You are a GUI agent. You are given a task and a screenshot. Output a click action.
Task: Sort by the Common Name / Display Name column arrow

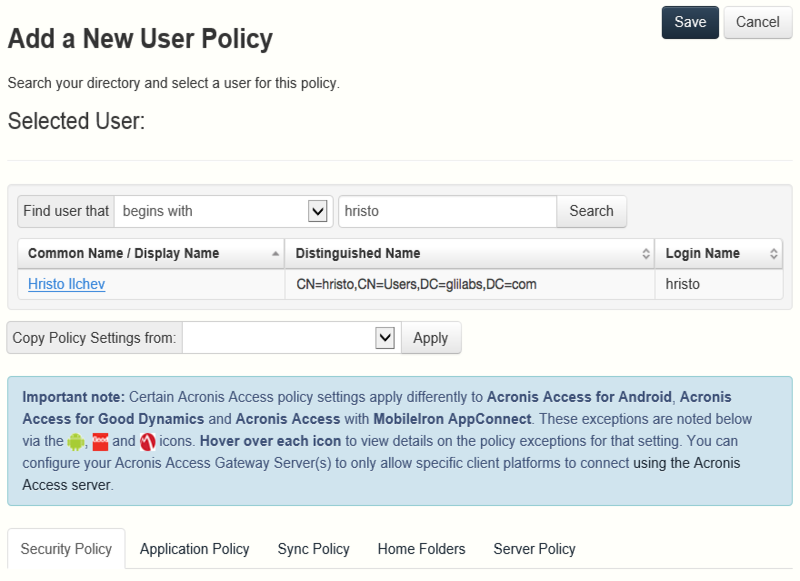tap(276, 253)
